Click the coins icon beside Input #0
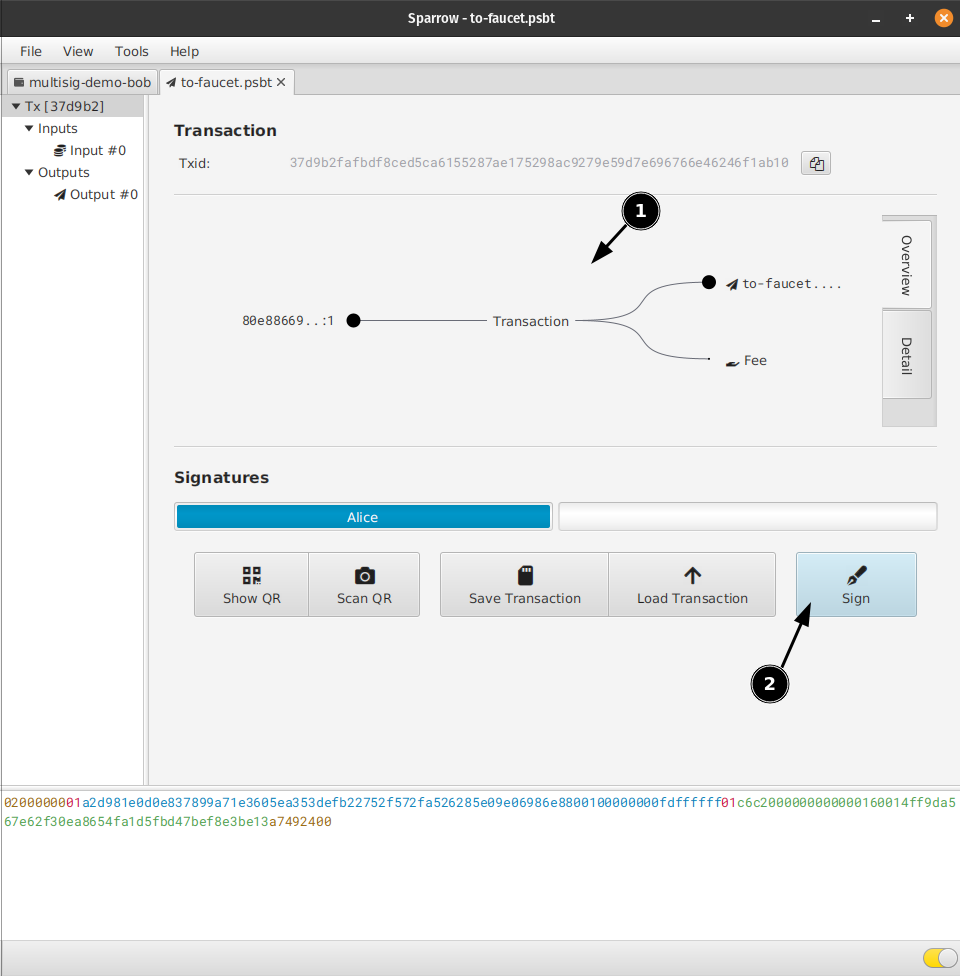The image size is (960, 976). (x=60, y=151)
